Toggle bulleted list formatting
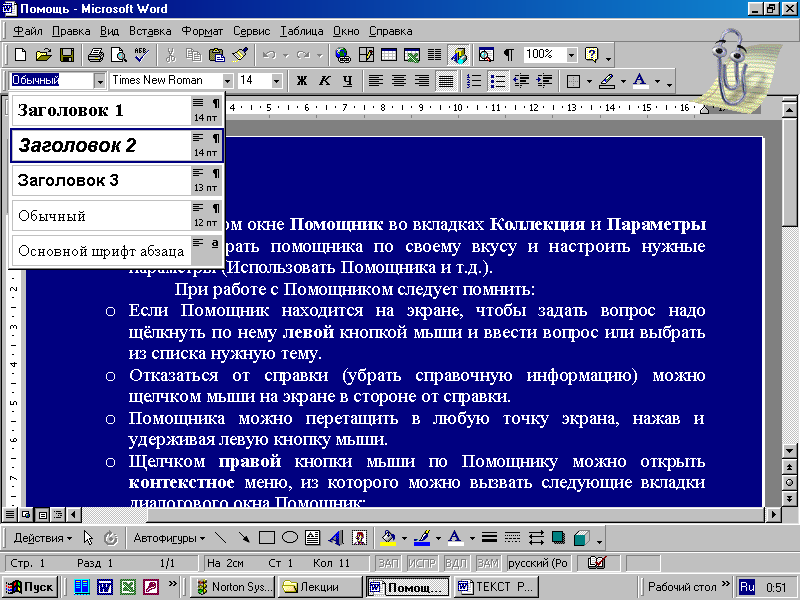This screenshot has width=800, height=600. pyautogui.click(x=497, y=81)
